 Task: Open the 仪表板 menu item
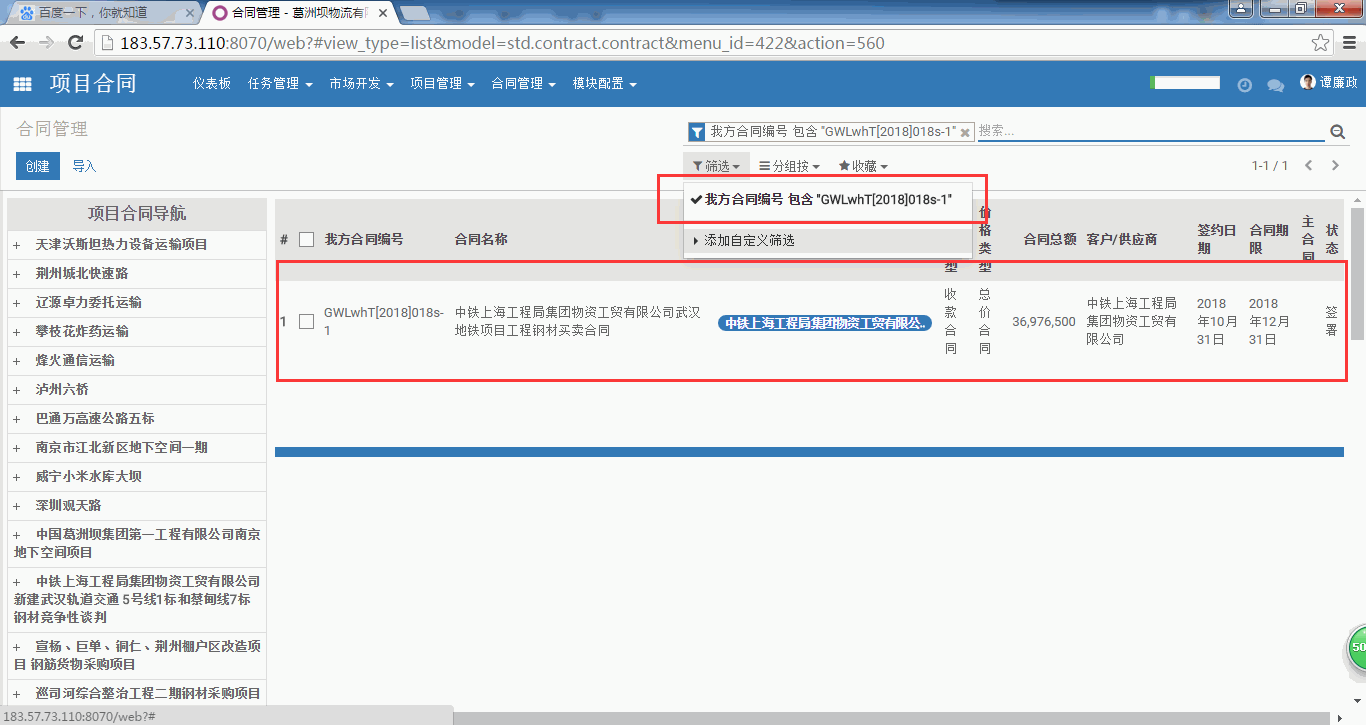(x=212, y=84)
